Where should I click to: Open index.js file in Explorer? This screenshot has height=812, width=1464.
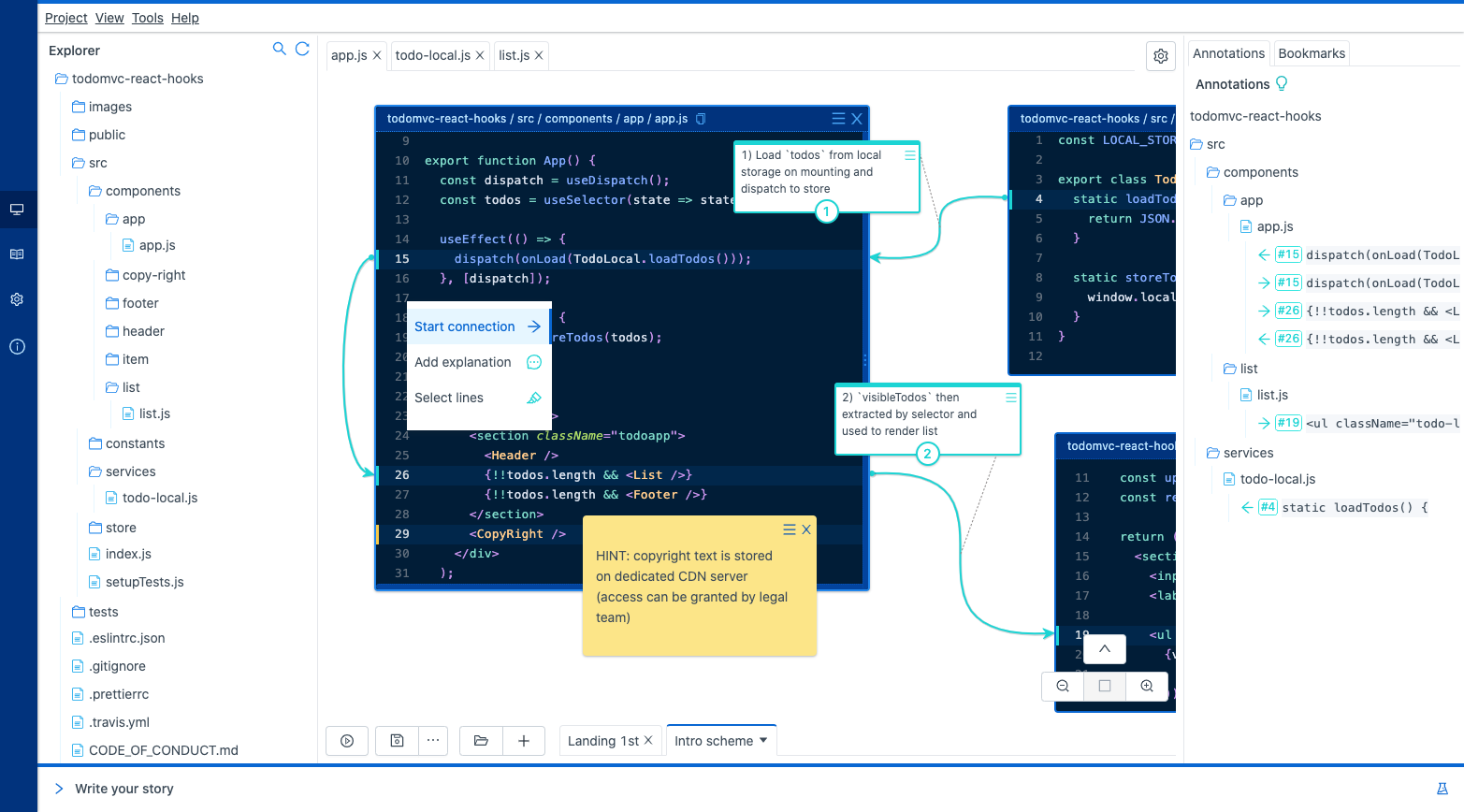click(120, 554)
